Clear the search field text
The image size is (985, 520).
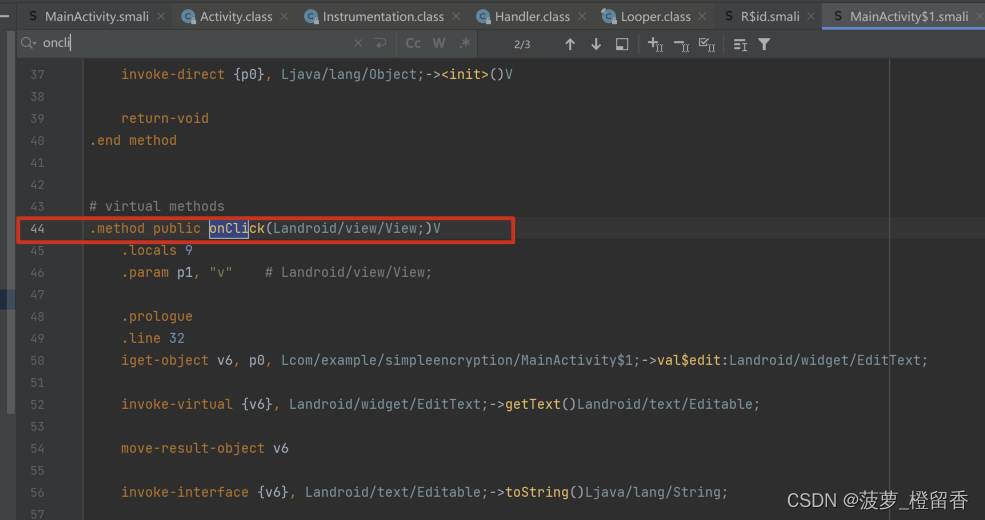(358, 43)
